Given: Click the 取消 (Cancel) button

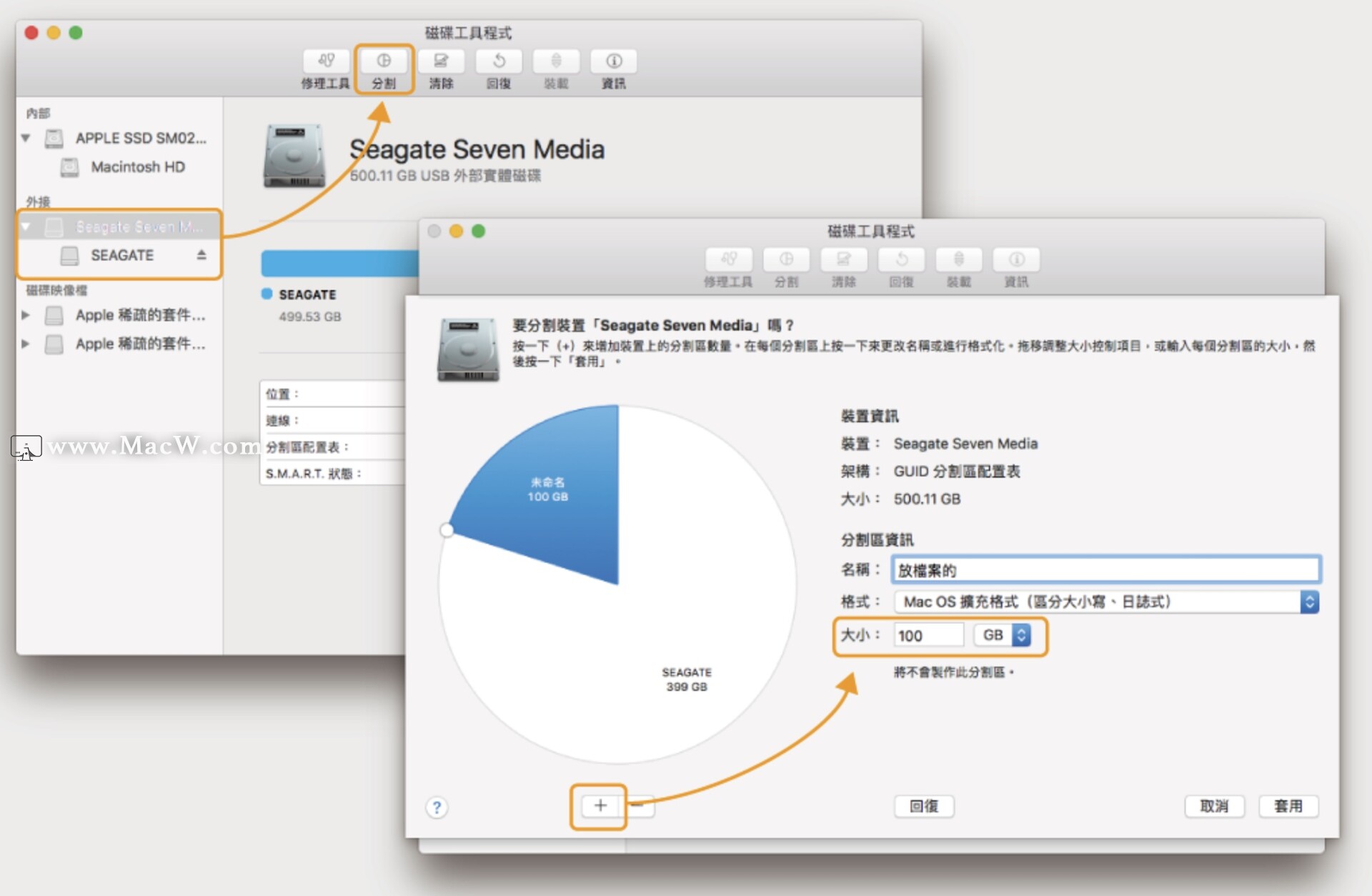Looking at the screenshot, I should tap(1214, 806).
